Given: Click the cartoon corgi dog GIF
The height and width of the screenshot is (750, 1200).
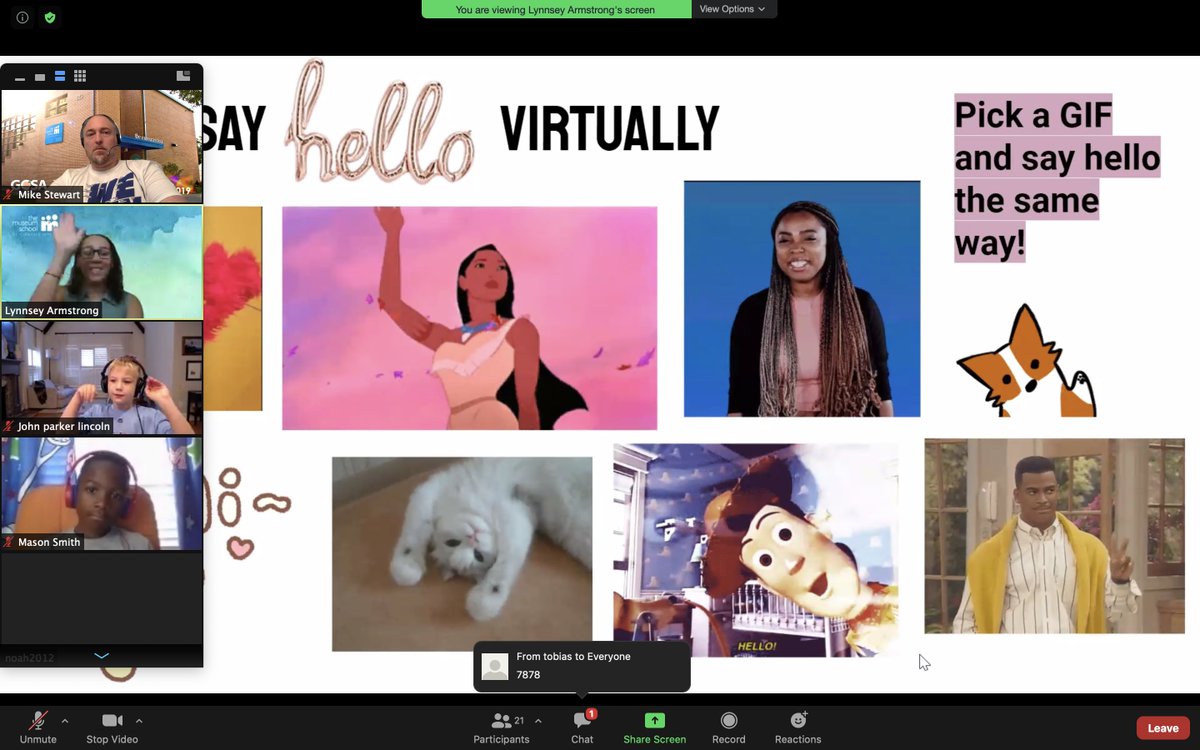Looking at the screenshot, I should pos(1026,362).
